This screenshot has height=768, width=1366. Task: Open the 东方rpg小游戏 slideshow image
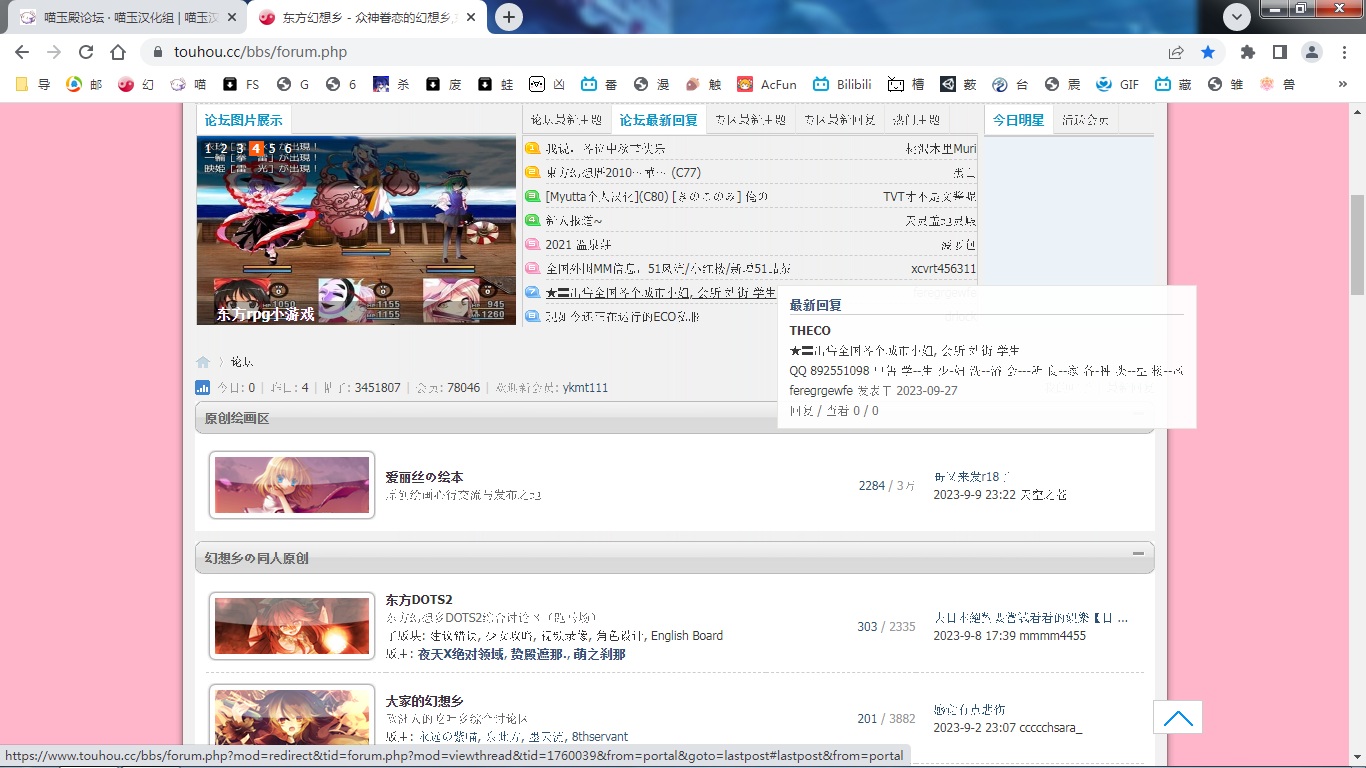click(356, 230)
